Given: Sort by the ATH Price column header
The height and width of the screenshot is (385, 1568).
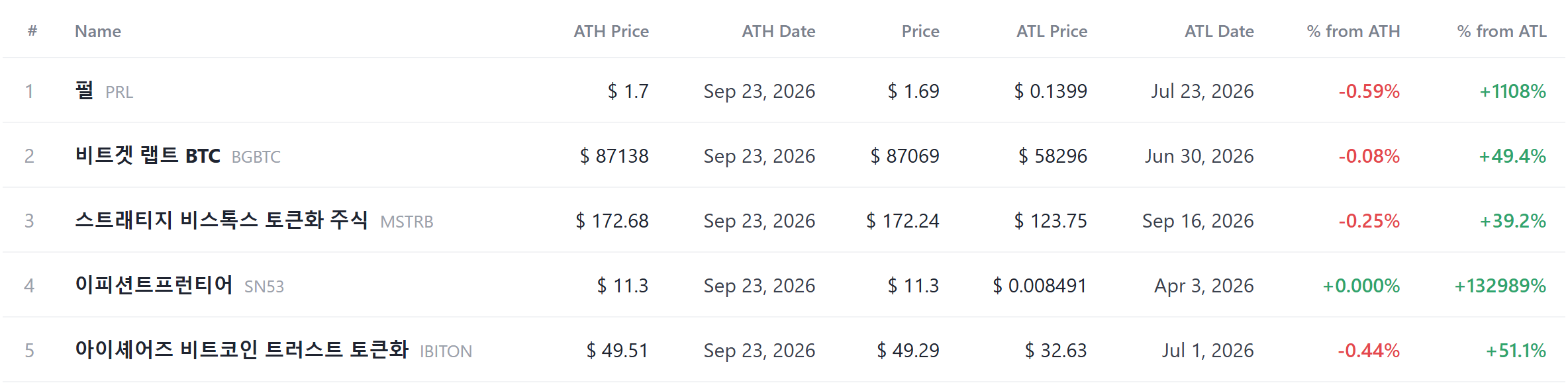Looking at the screenshot, I should (611, 31).
